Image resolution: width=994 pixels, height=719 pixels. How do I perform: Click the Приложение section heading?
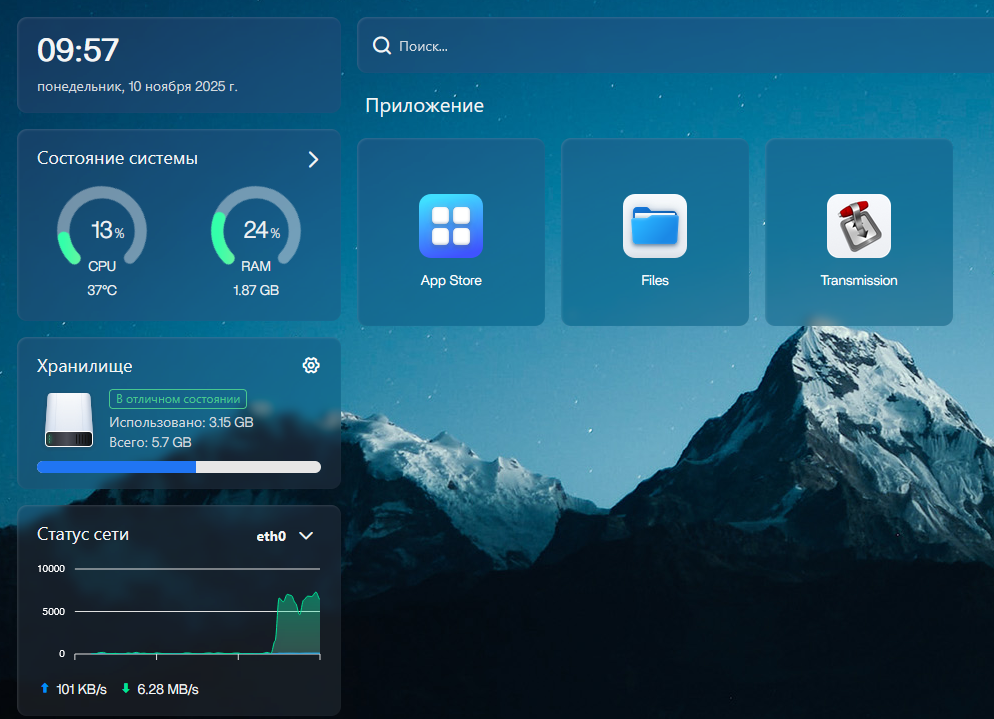click(x=425, y=105)
